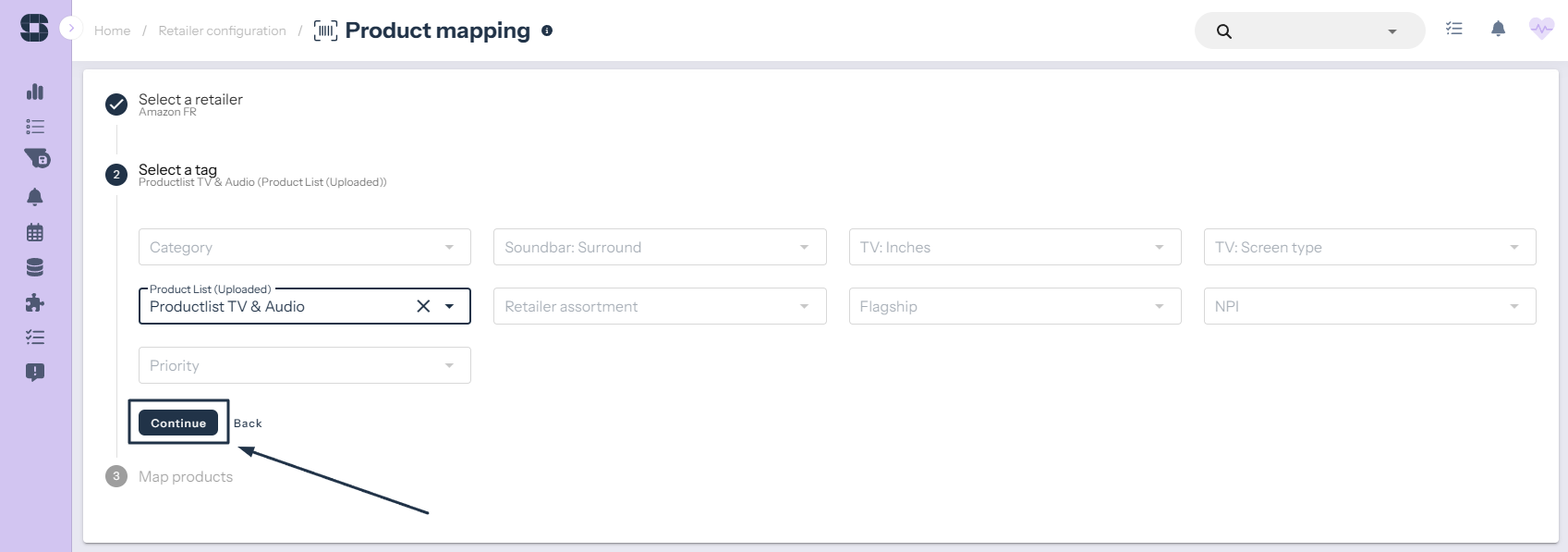Screen dimensions: 1568x552
Task: Click the Back button
Action: 248,423
